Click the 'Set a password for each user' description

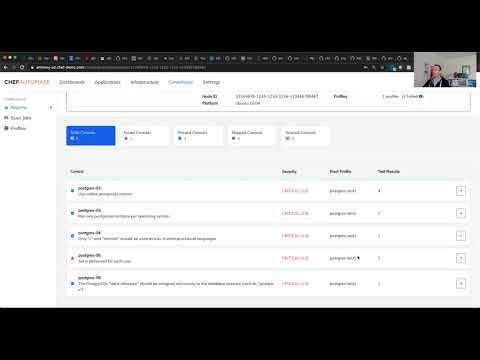105,261
